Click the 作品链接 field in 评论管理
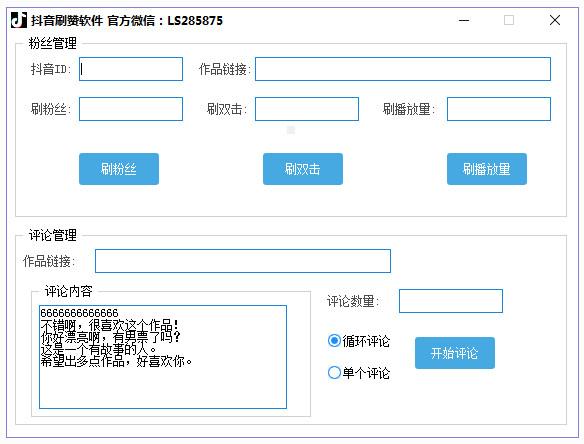 (x=243, y=261)
